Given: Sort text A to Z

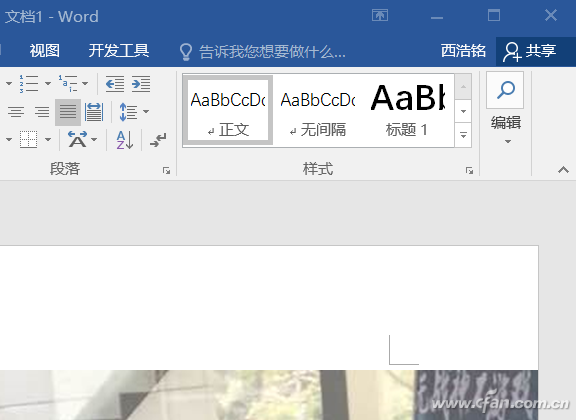Looking at the screenshot, I should point(125,140).
